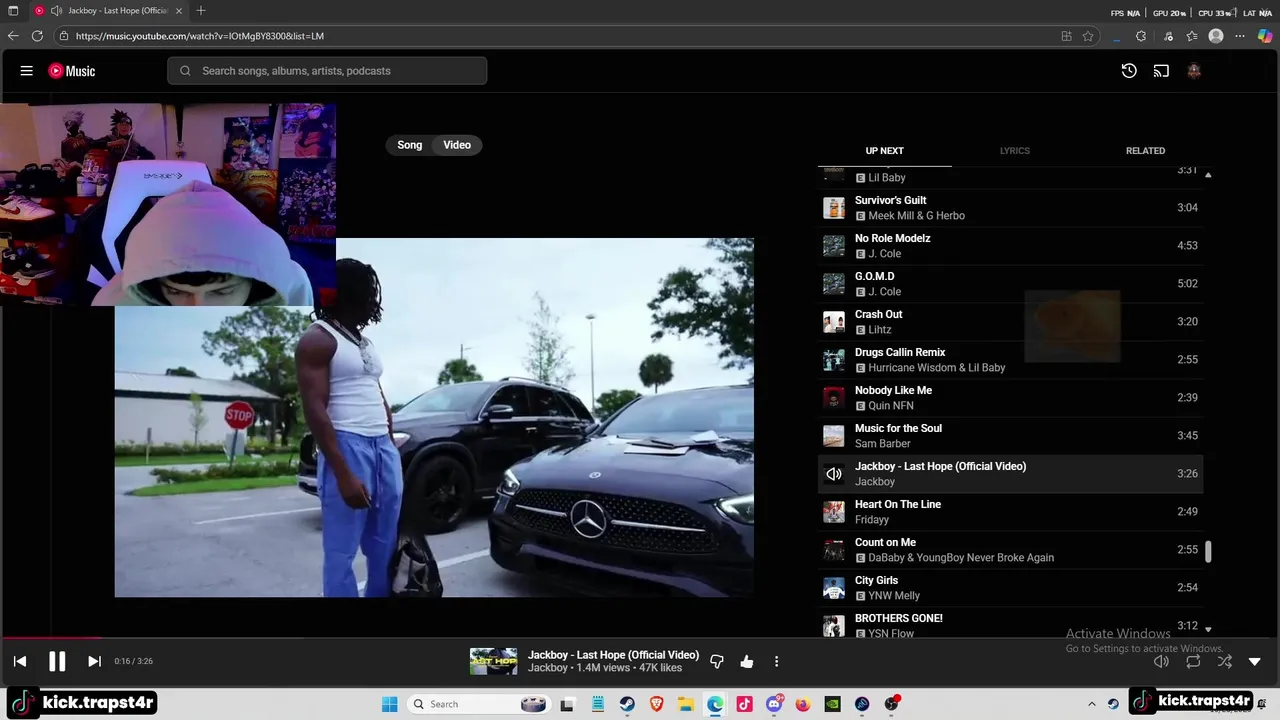
Task: Collapse the player page with down arrow
Action: coord(1255,661)
